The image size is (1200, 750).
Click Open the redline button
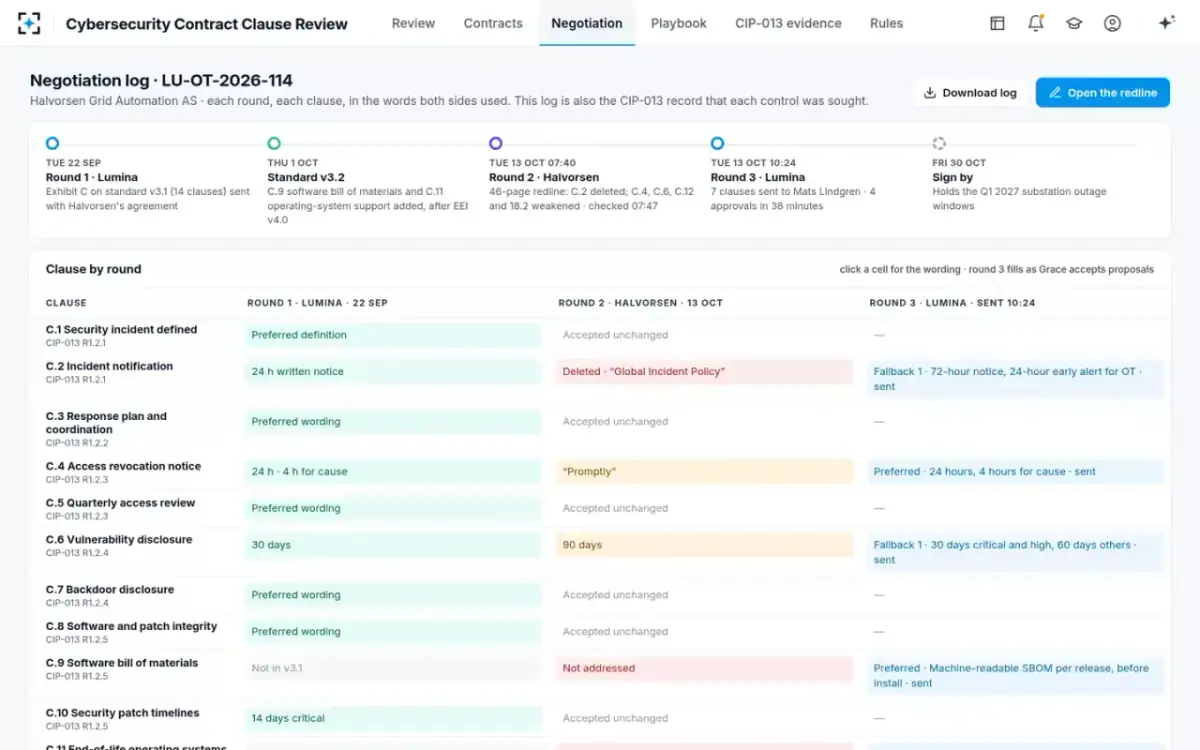[x=1102, y=93]
